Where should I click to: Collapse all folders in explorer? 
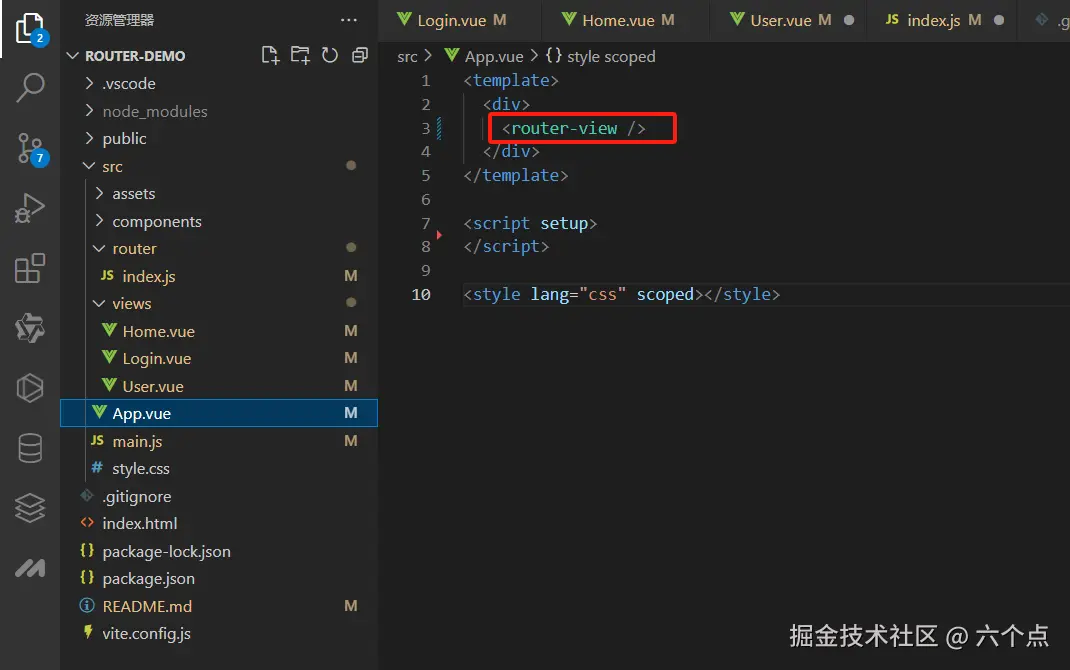pyautogui.click(x=360, y=55)
